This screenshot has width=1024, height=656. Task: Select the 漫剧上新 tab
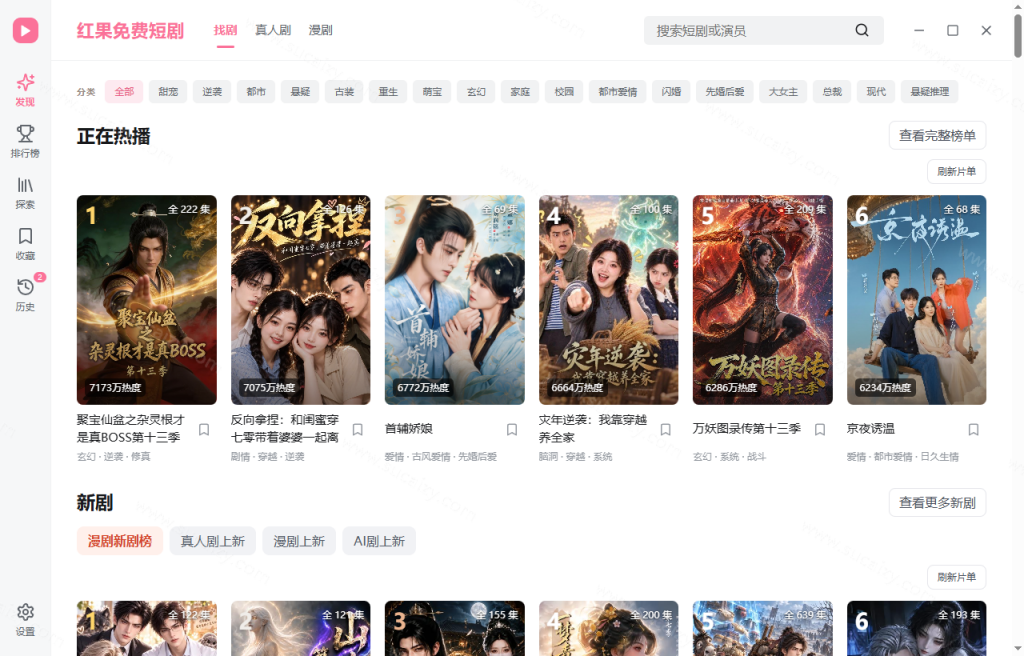pos(299,541)
